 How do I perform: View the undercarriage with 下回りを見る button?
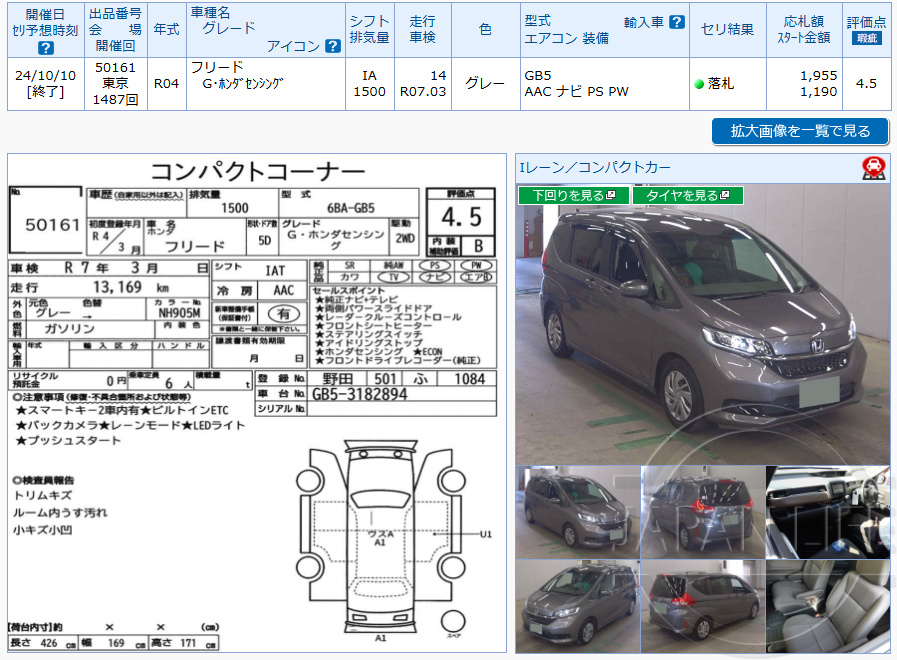570,193
